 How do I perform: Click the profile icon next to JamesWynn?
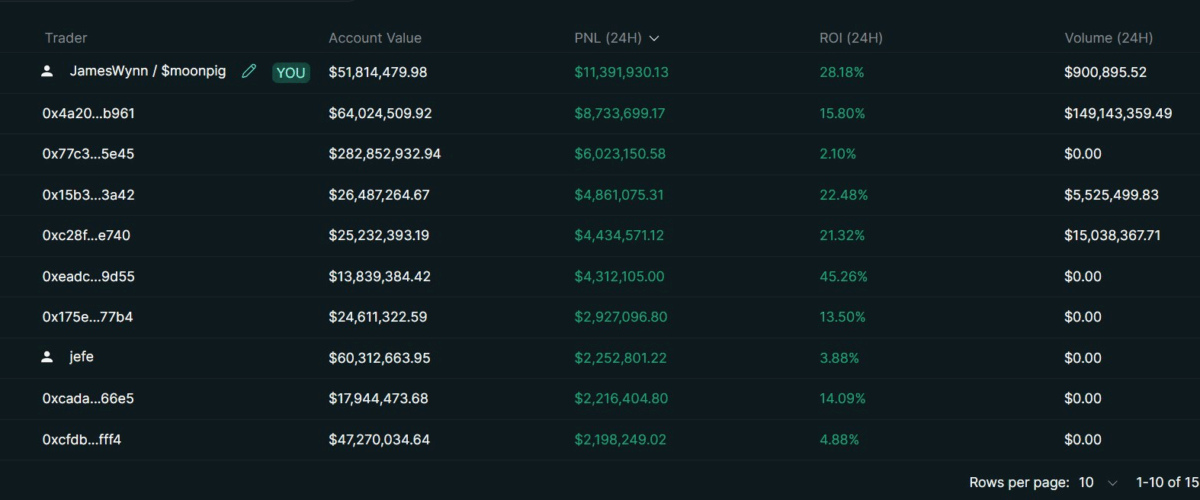pos(47,72)
